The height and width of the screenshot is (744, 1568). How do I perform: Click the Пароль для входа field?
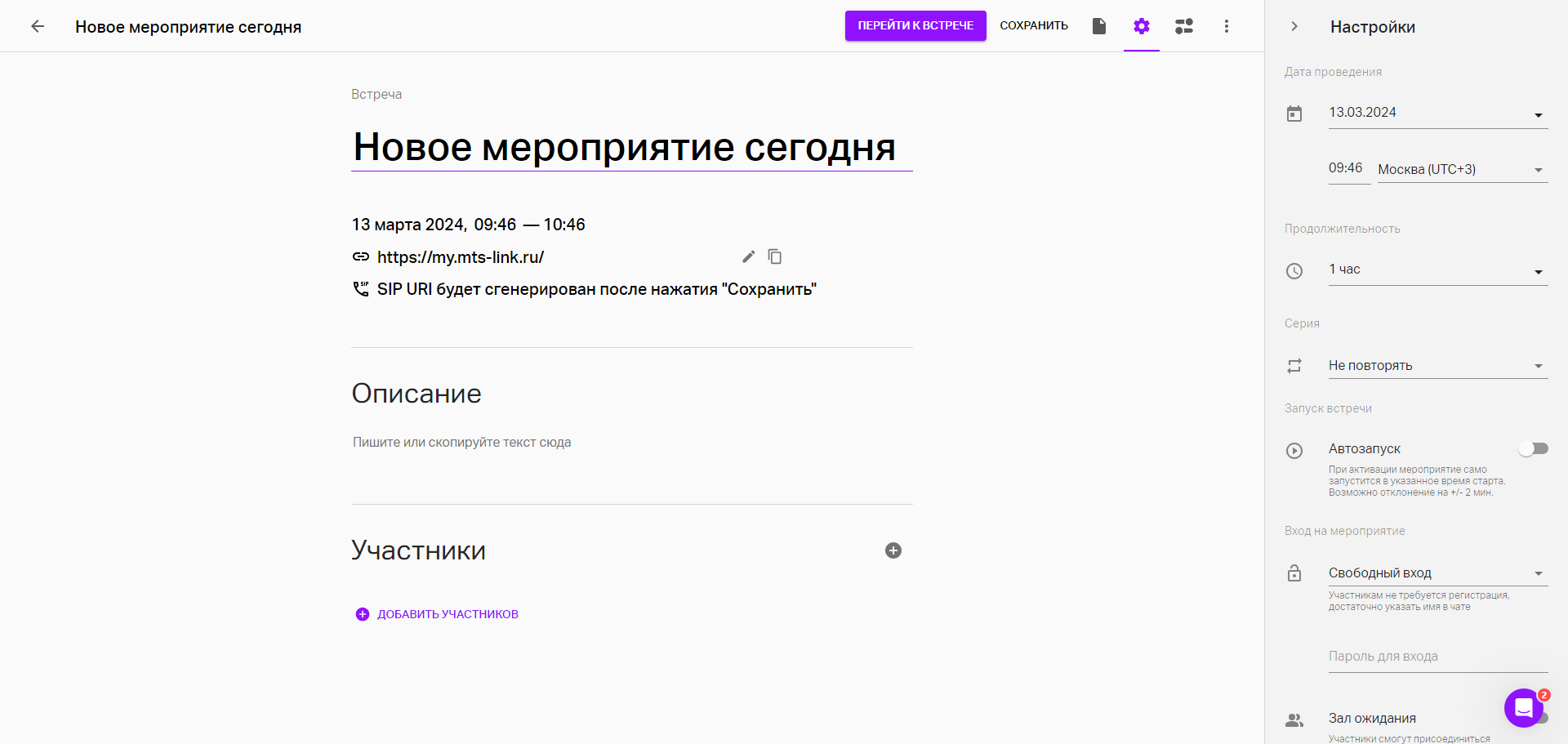[x=1438, y=657]
